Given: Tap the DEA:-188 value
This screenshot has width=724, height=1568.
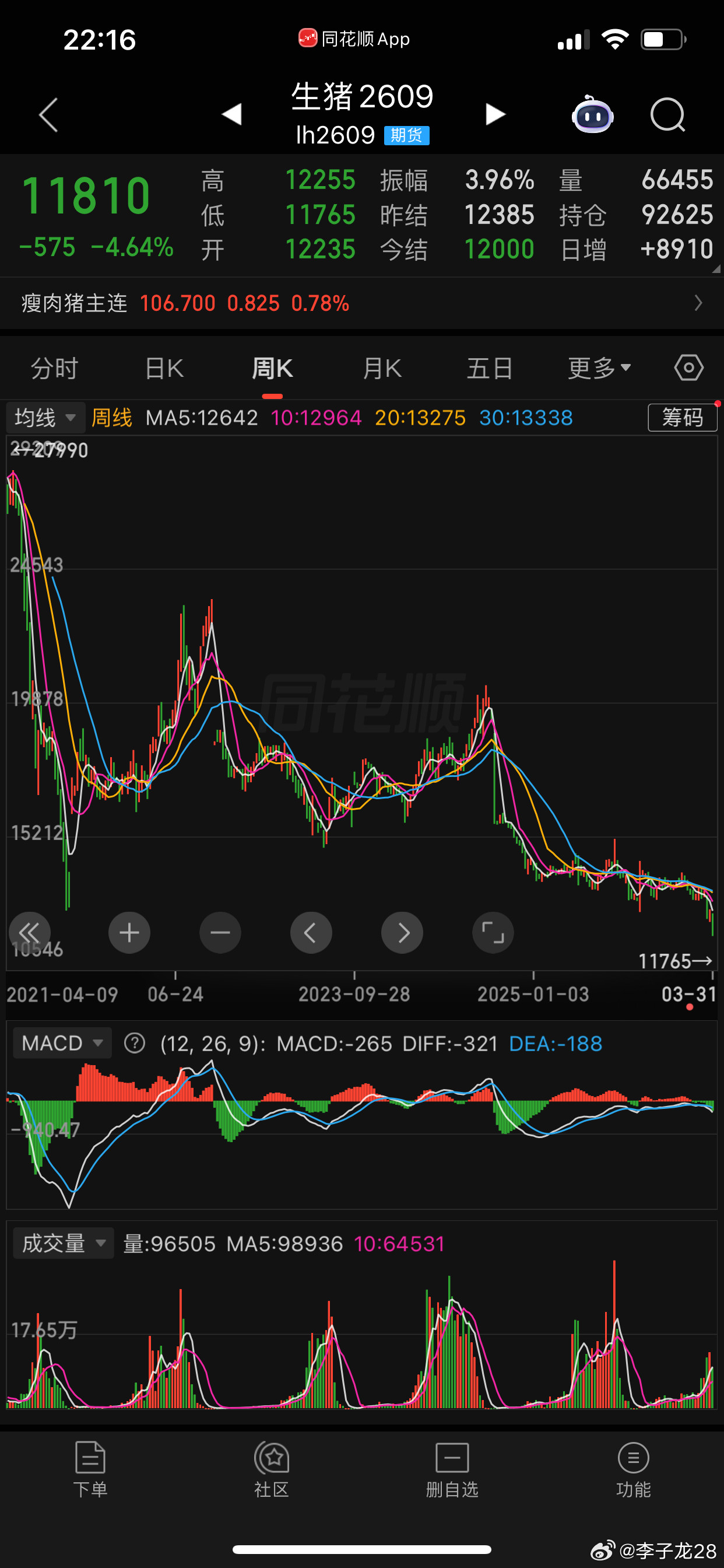Looking at the screenshot, I should (x=556, y=1044).
